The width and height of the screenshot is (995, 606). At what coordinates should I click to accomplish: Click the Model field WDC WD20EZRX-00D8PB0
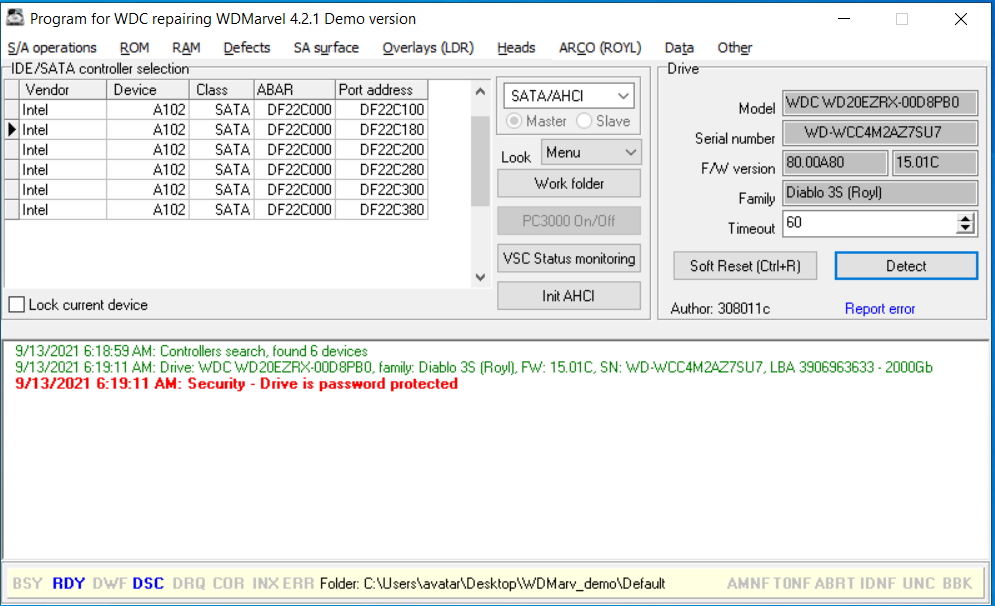(x=880, y=103)
